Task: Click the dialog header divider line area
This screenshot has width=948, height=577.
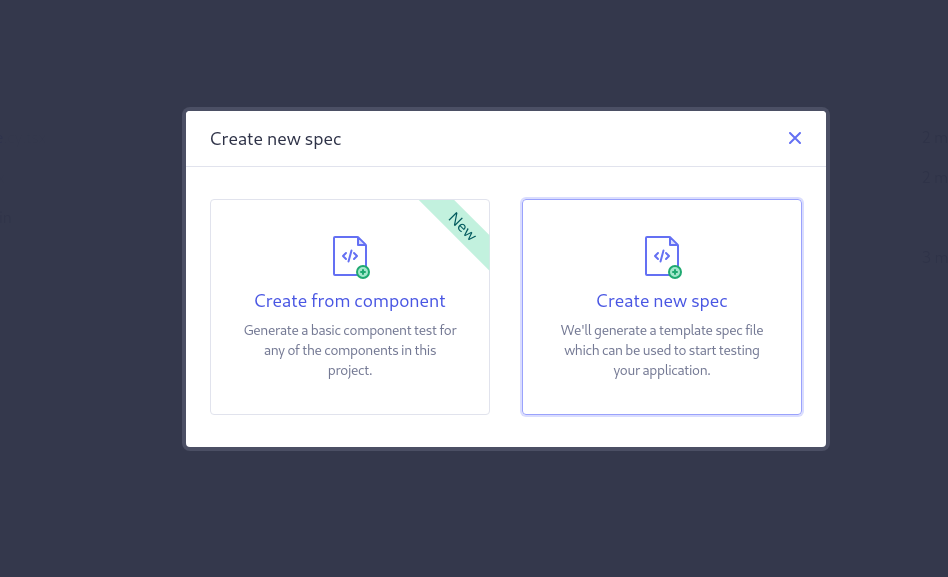Action: coord(505,166)
